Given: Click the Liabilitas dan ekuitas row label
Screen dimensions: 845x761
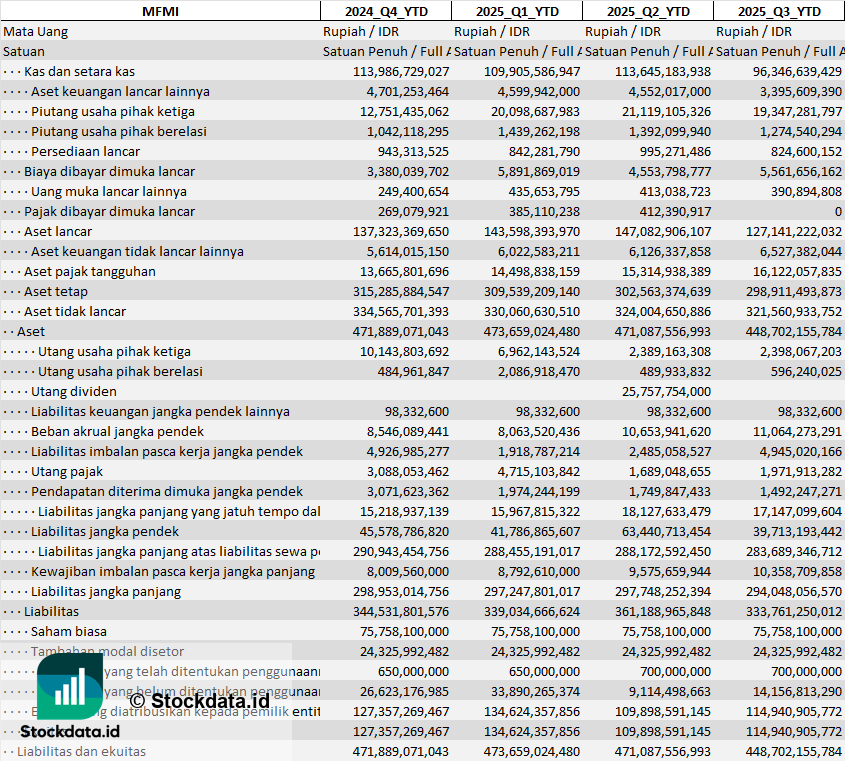Looking at the screenshot, I should (81, 751).
